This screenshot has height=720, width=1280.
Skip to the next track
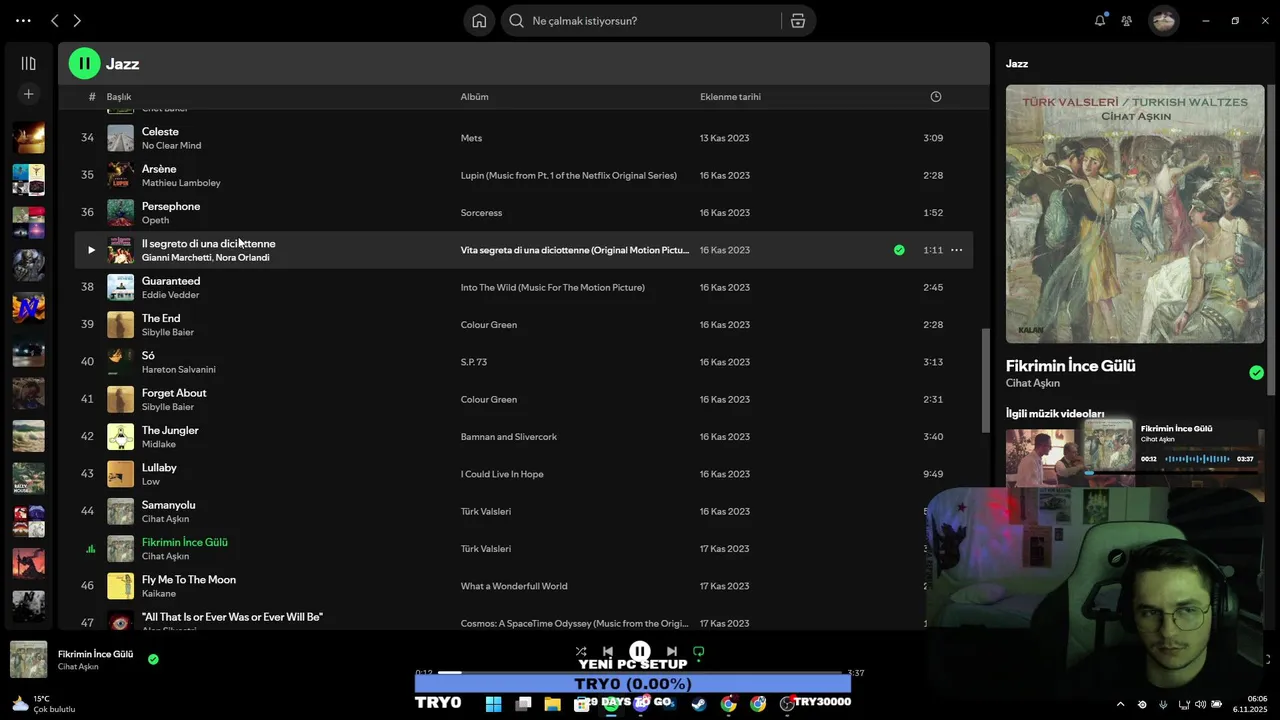pyautogui.click(x=672, y=651)
